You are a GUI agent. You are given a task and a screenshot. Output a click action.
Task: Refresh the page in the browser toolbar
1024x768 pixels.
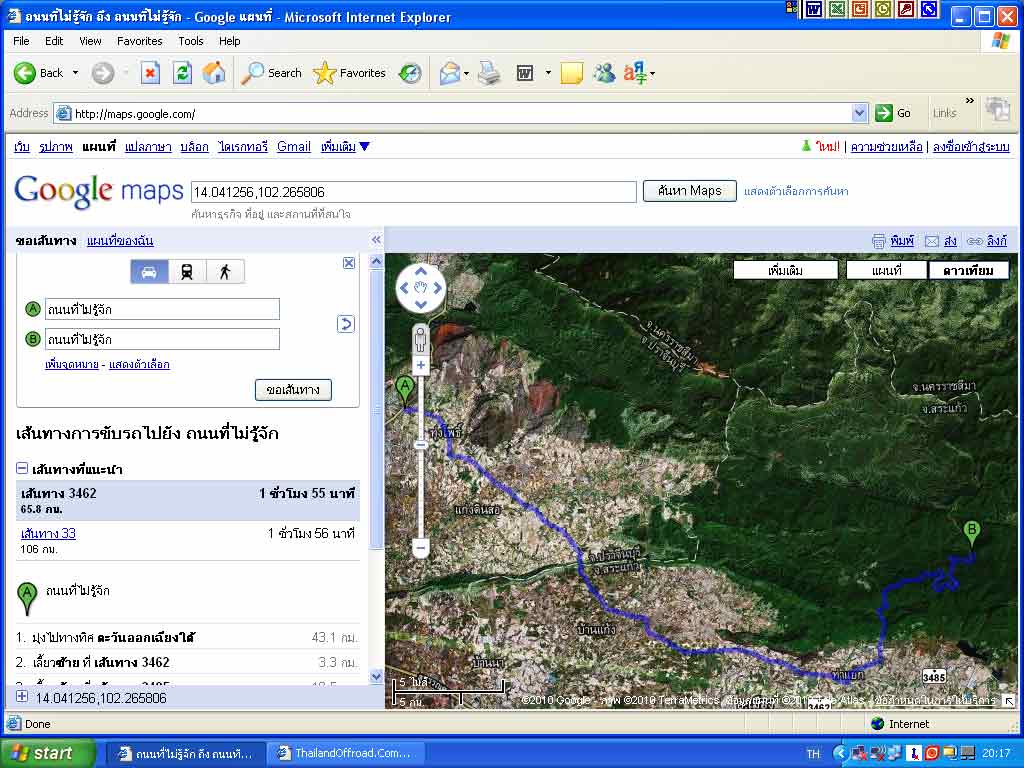click(x=182, y=73)
